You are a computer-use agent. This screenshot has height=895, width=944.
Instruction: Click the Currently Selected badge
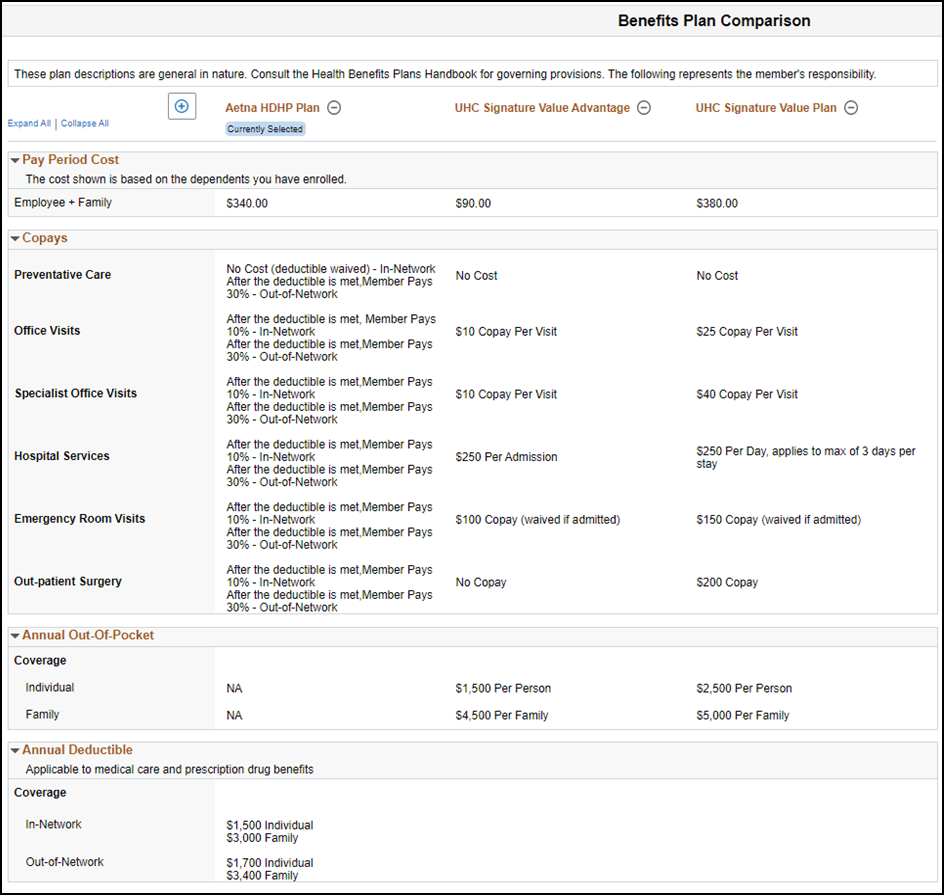coord(266,129)
